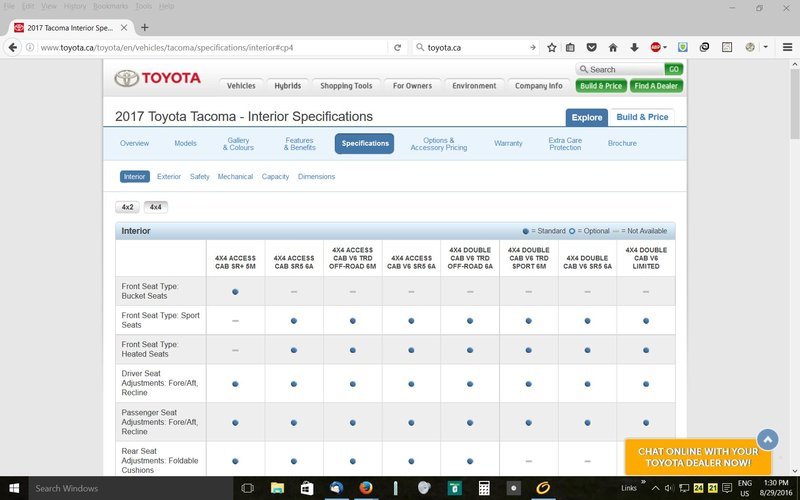Screen dimensions: 800x500
Task: Show hidden system tray icons chevron
Action: point(655,488)
